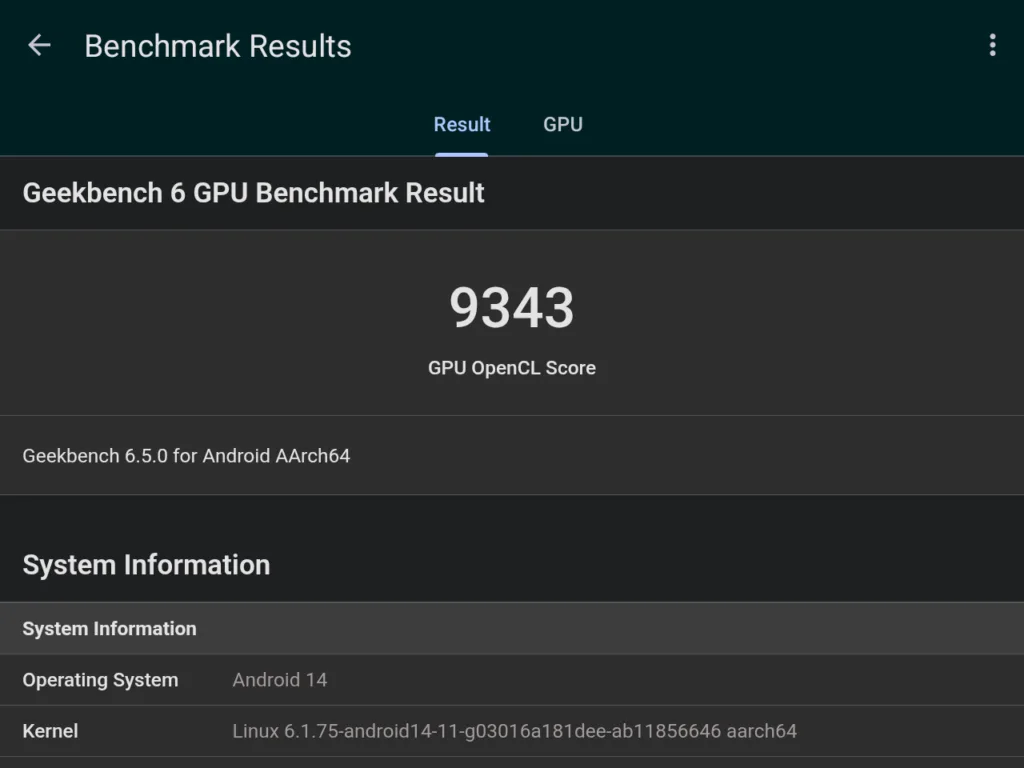
Task: Click the Kernel label
Action: tap(50, 731)
